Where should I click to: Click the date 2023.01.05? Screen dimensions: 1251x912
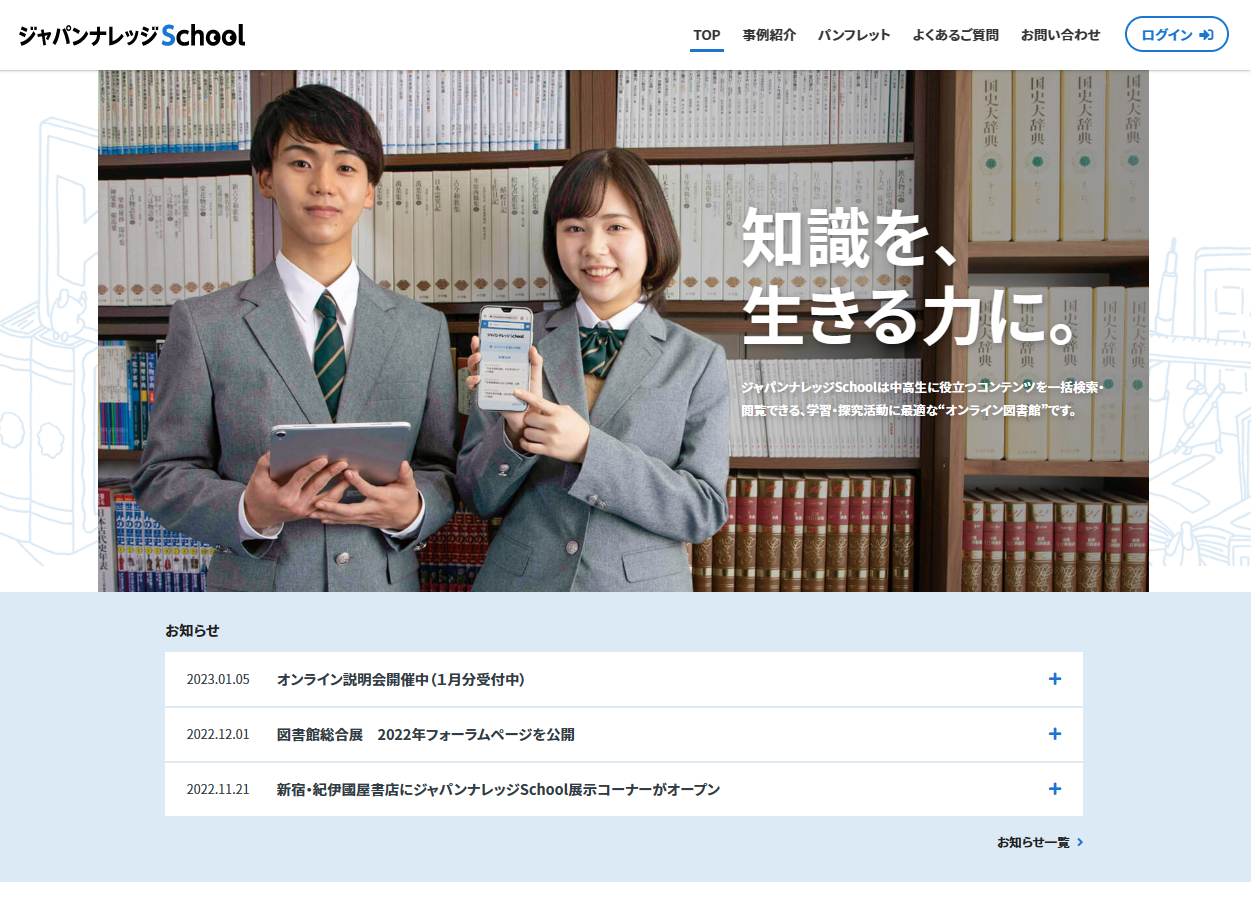pos(218,680)
